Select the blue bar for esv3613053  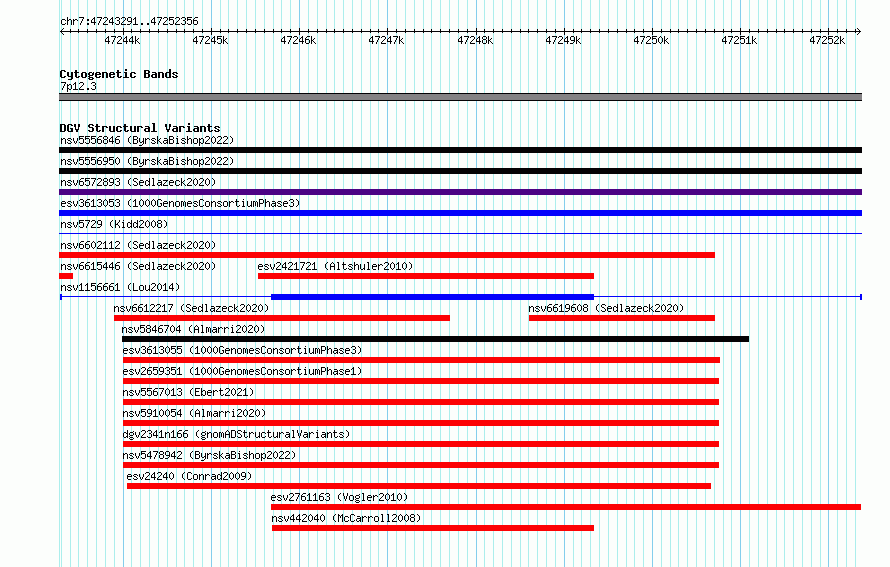point(460,213)
